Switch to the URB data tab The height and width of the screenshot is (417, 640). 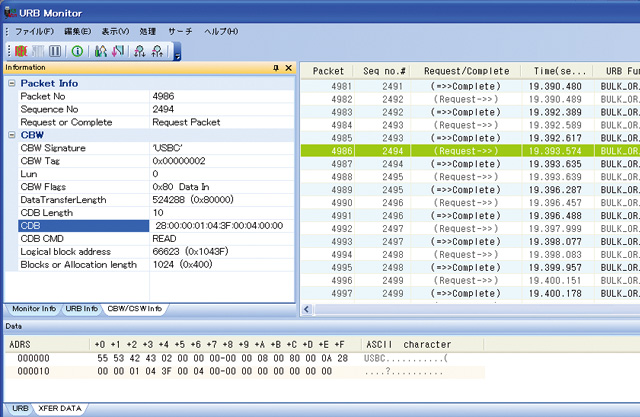click(x=20, y=408)
